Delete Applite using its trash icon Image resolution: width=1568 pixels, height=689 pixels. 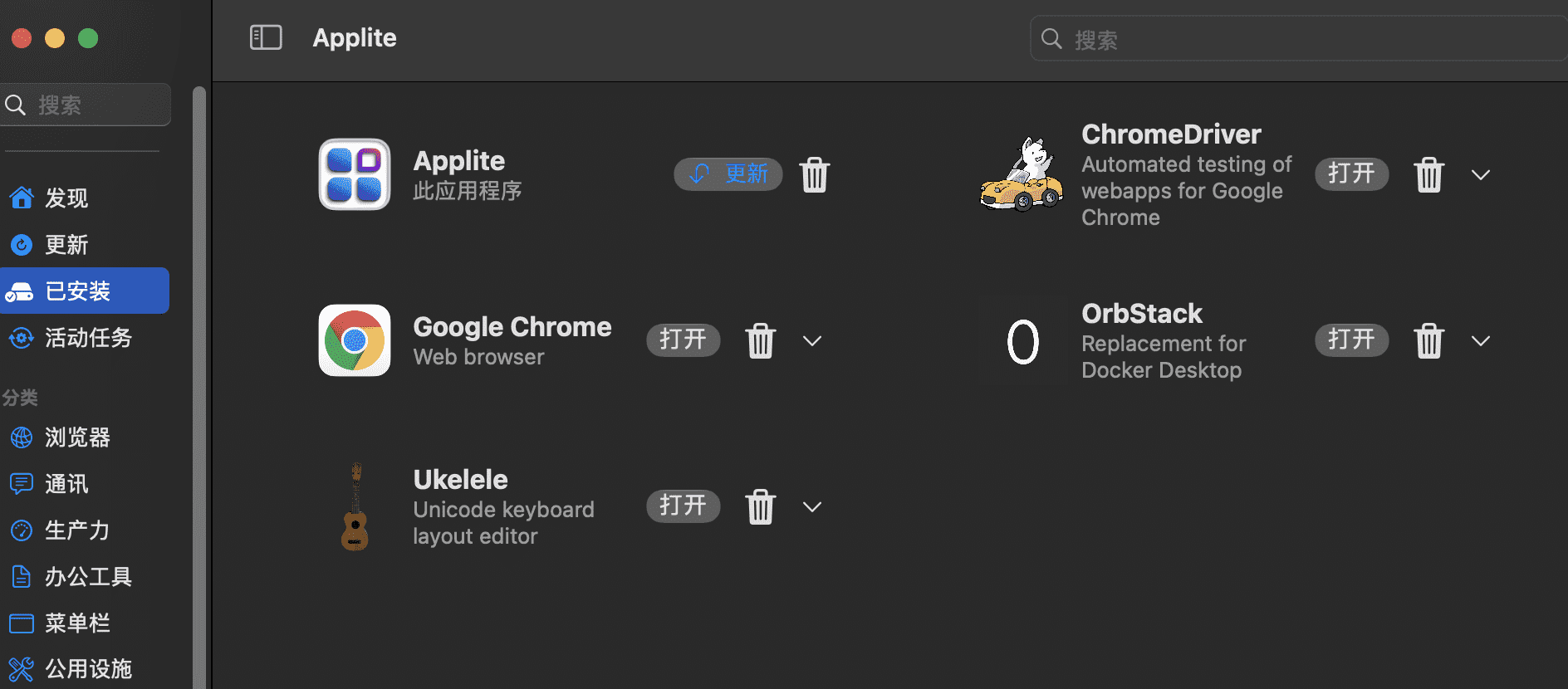tap(814, 174)
